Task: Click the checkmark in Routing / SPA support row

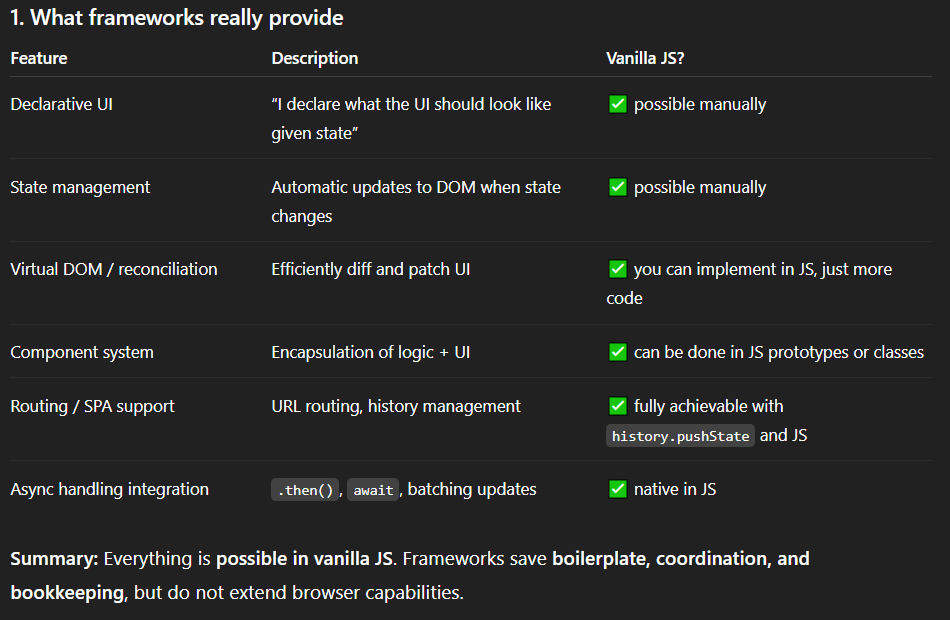Action: point(618,406)
